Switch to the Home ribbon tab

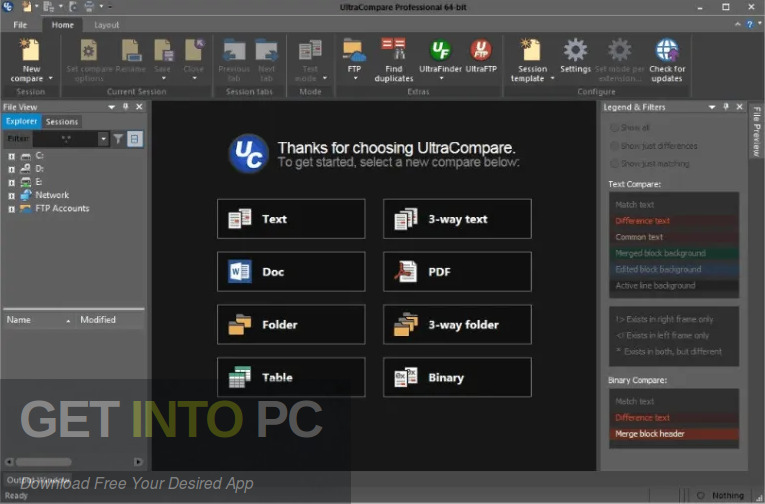[x=62, y=25]
